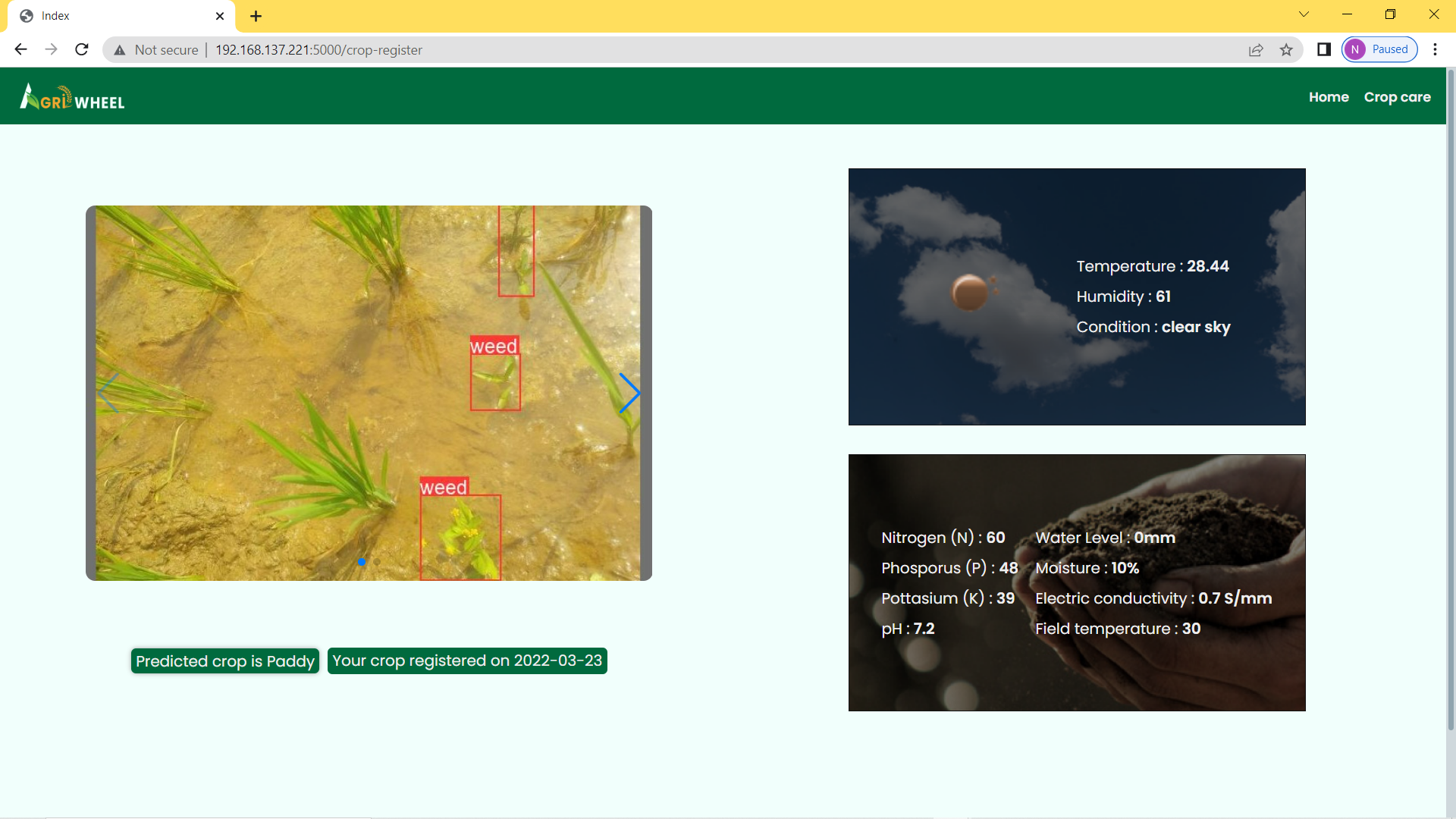Open a new browser tab
1456x819 pixels.
(x=256, y=16)
